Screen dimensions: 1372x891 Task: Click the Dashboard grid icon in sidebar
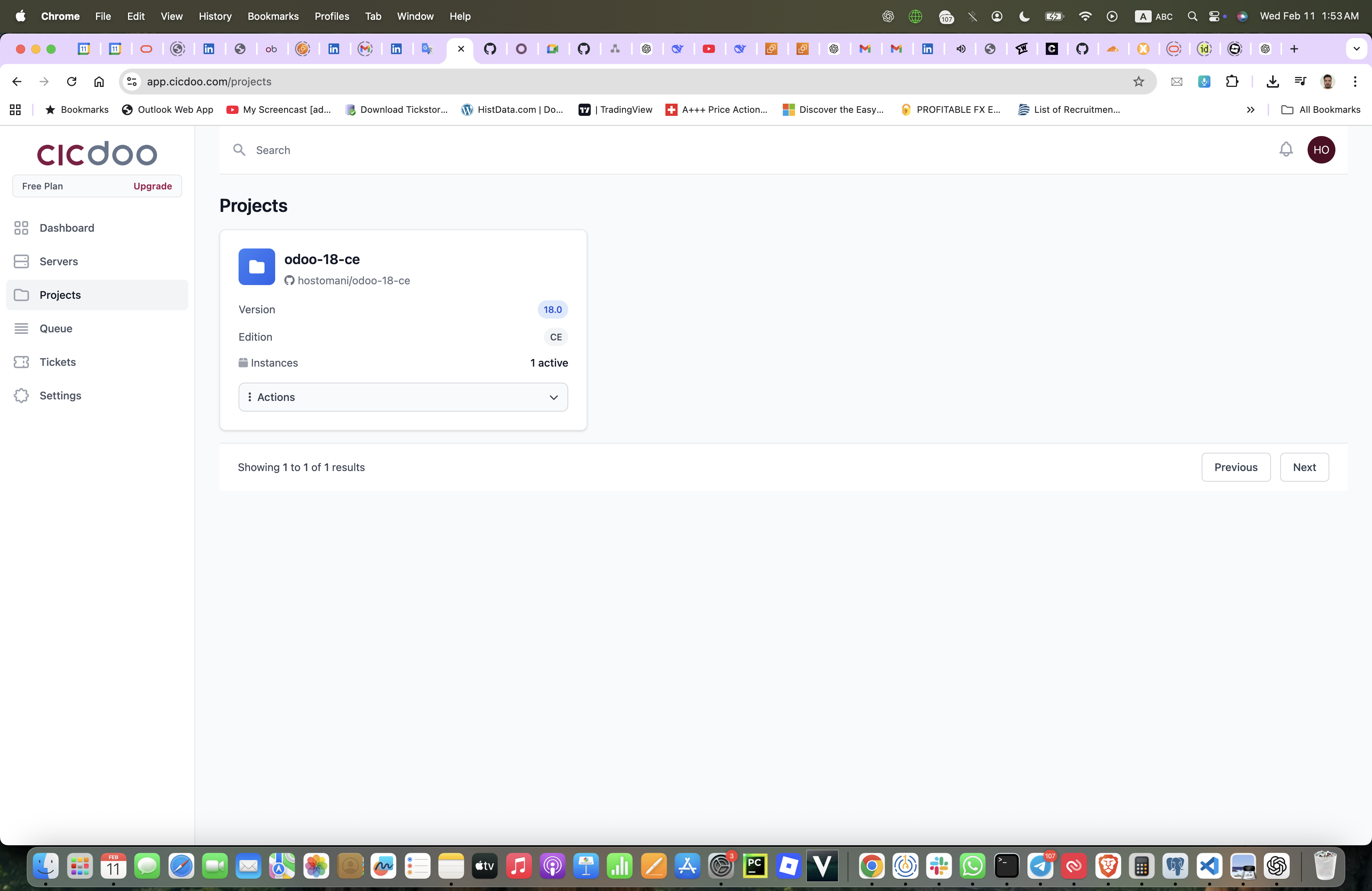pos(21,228)
